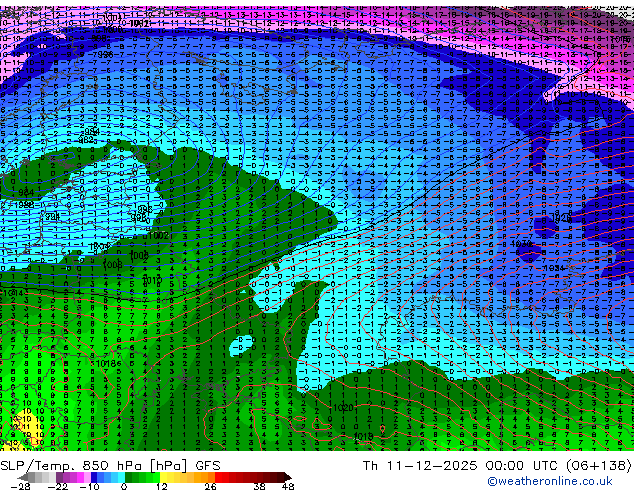Select the dark green swatch right of 0 in the legend
This screenshot has width=634, height=490.
[128, 477]
